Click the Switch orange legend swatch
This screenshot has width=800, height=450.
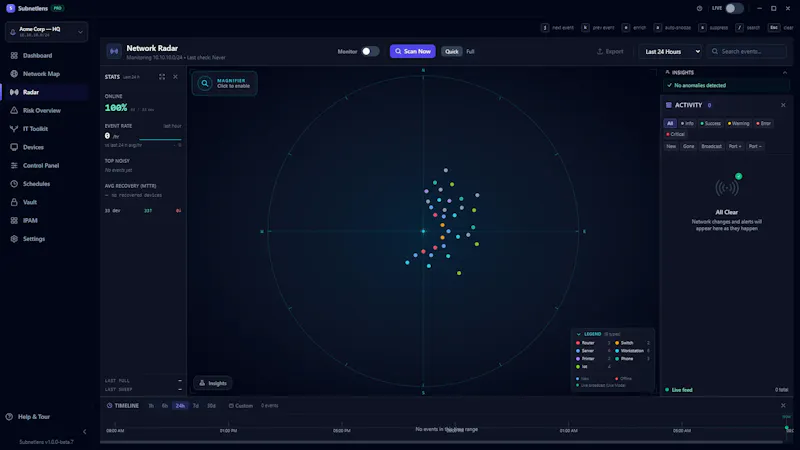pos(617,343)
